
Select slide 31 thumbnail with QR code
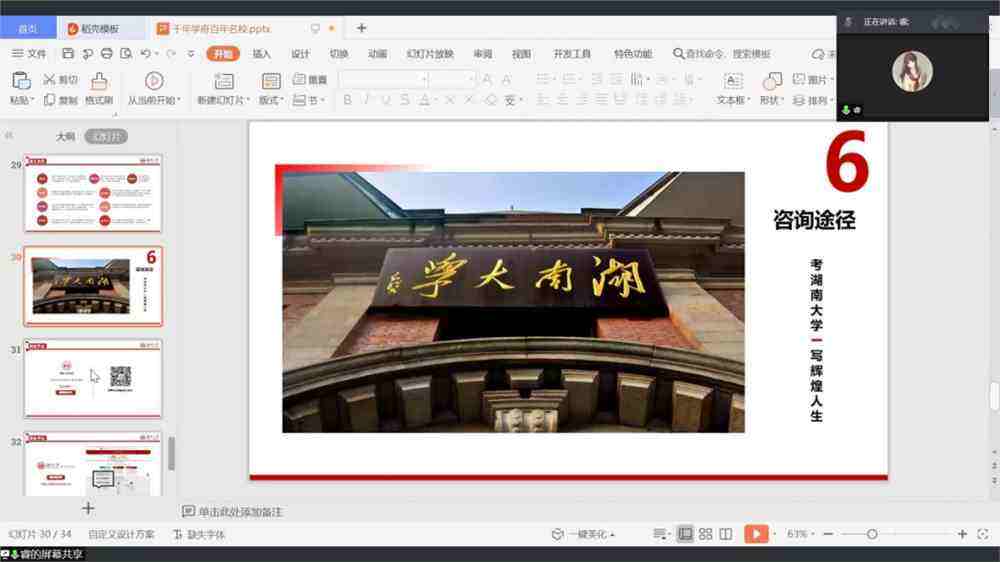coord(93,378)
